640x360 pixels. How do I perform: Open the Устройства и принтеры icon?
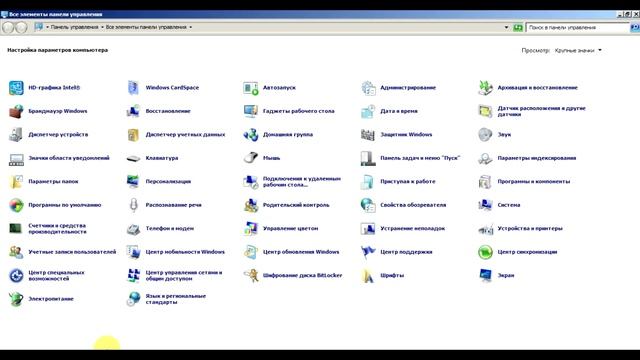(485, 229)
